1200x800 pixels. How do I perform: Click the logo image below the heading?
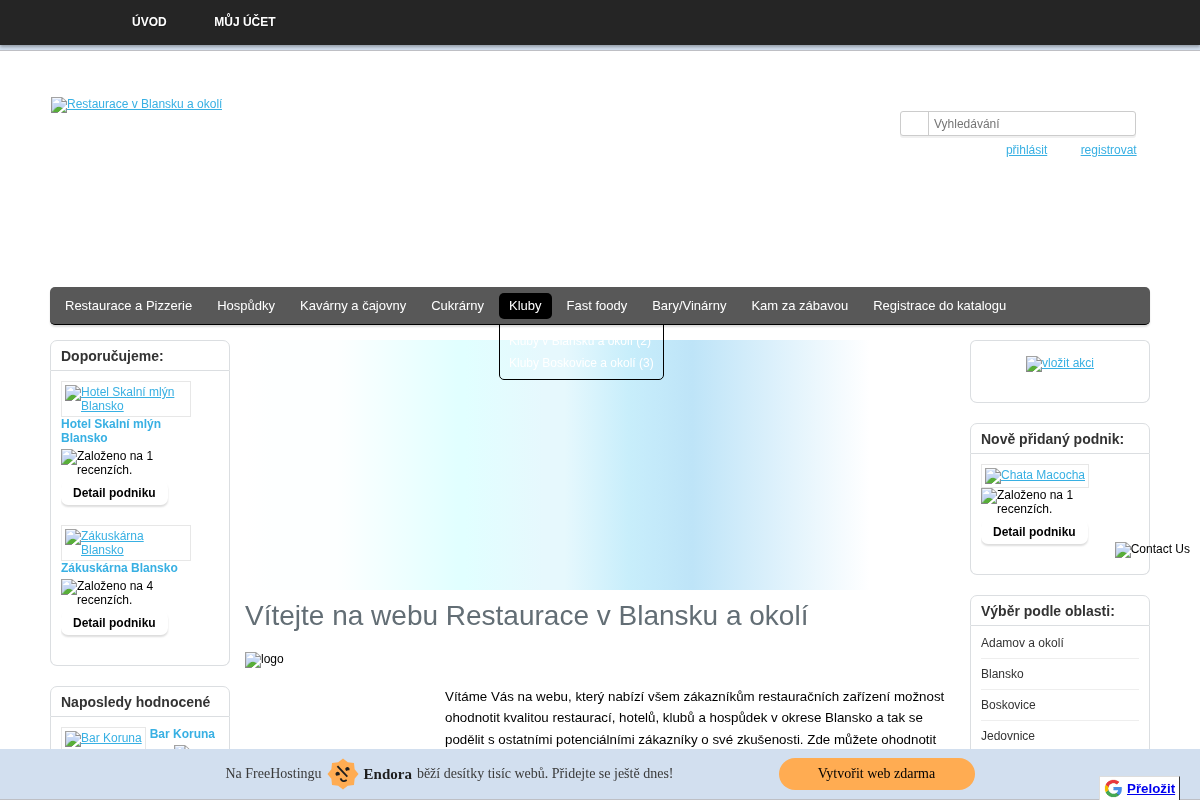pyautogui.click(x=264, y=660)
